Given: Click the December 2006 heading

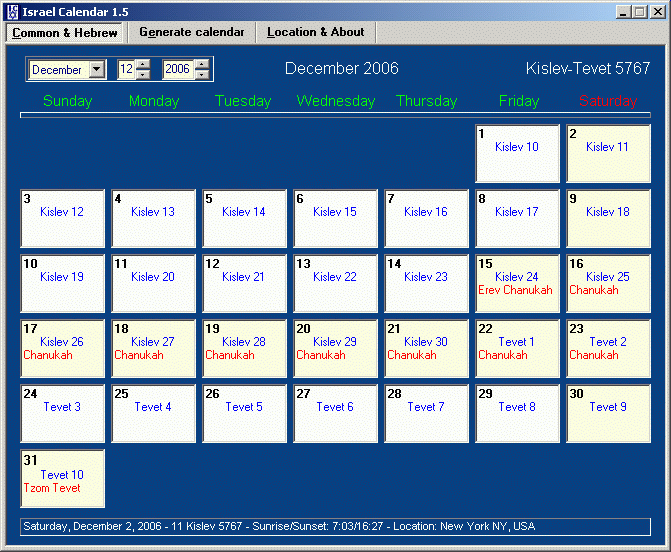Looking at the screenshot, I should point(342,68).
